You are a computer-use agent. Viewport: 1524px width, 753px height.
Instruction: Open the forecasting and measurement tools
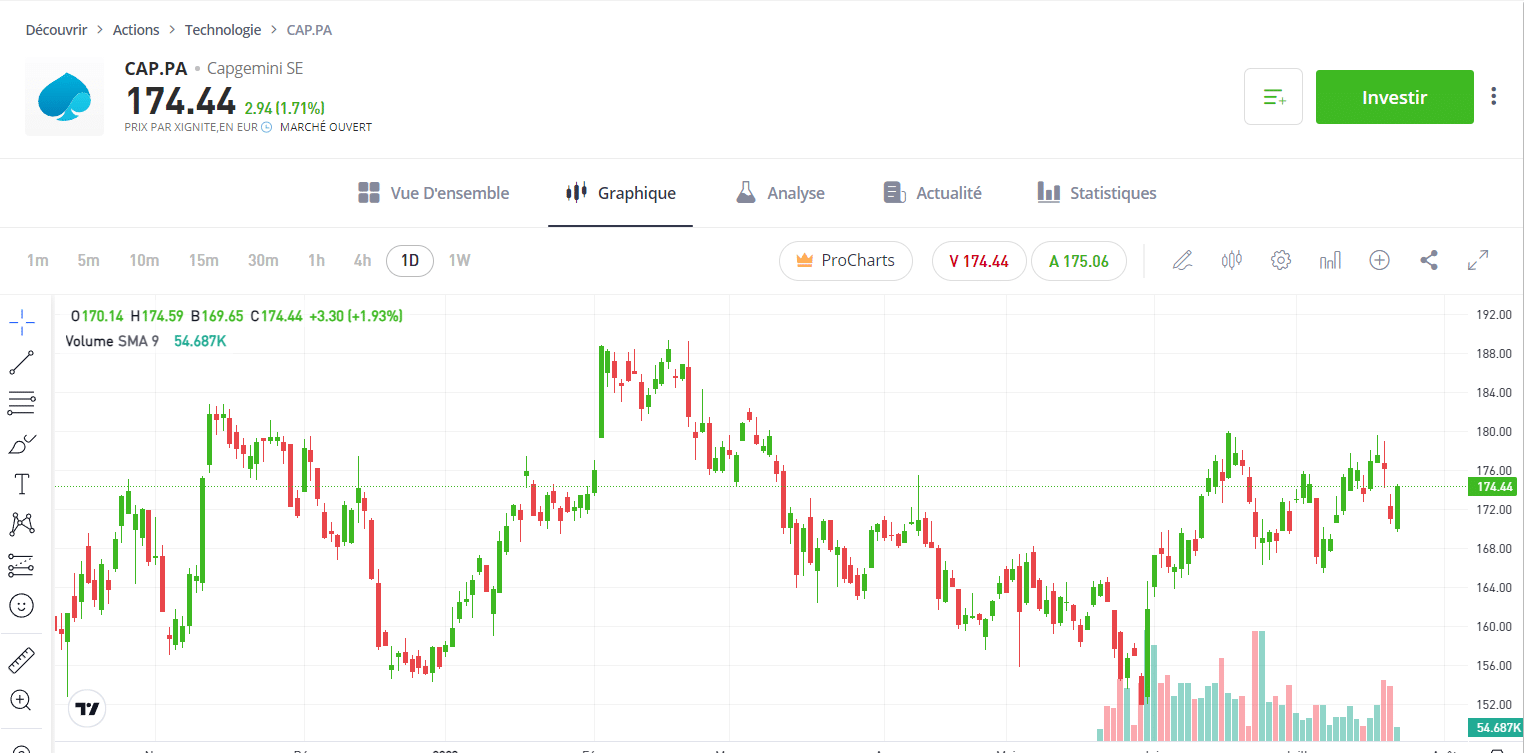22,565
